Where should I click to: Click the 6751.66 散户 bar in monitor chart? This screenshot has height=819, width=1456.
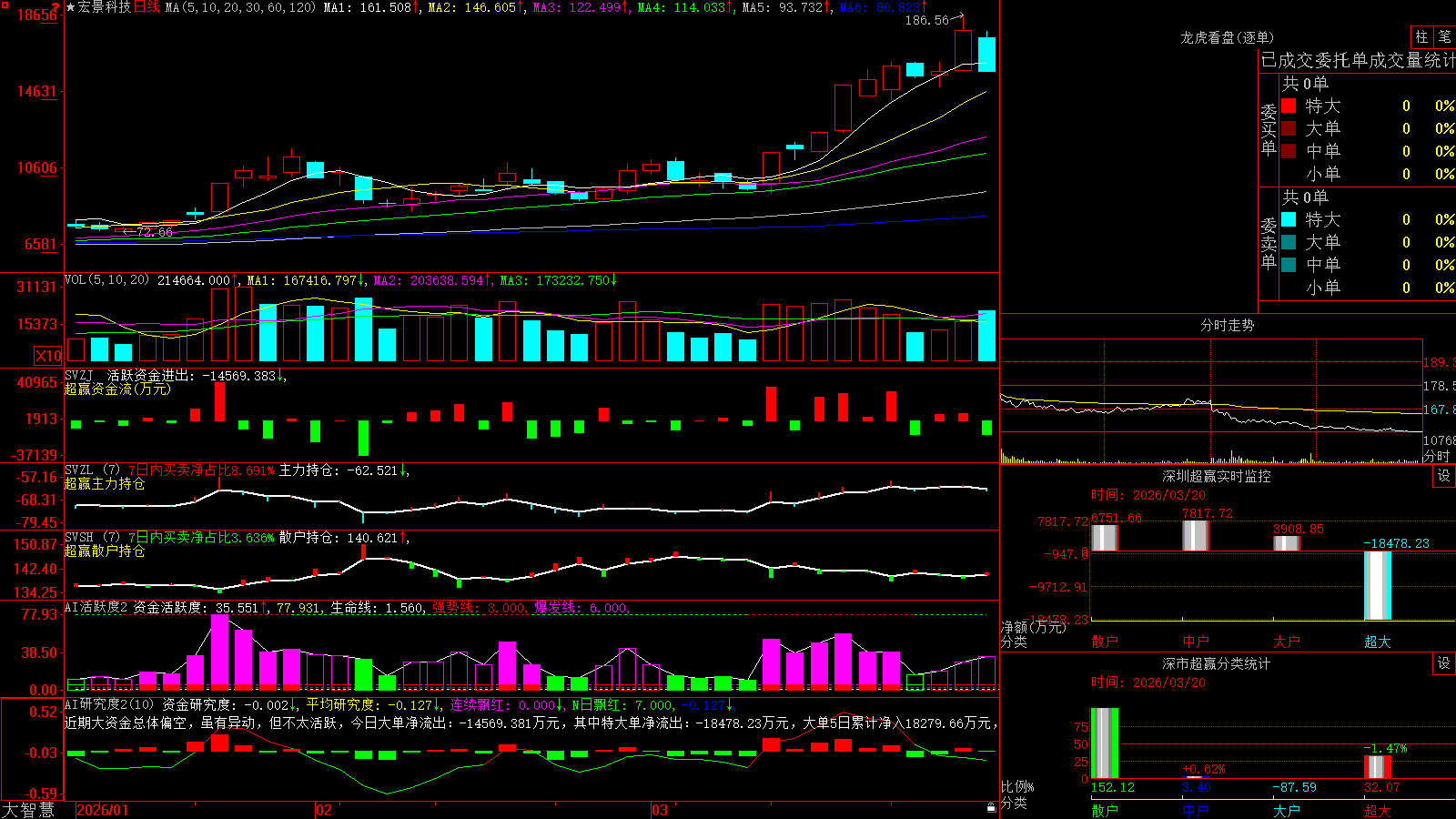(x=1105, y=538)
